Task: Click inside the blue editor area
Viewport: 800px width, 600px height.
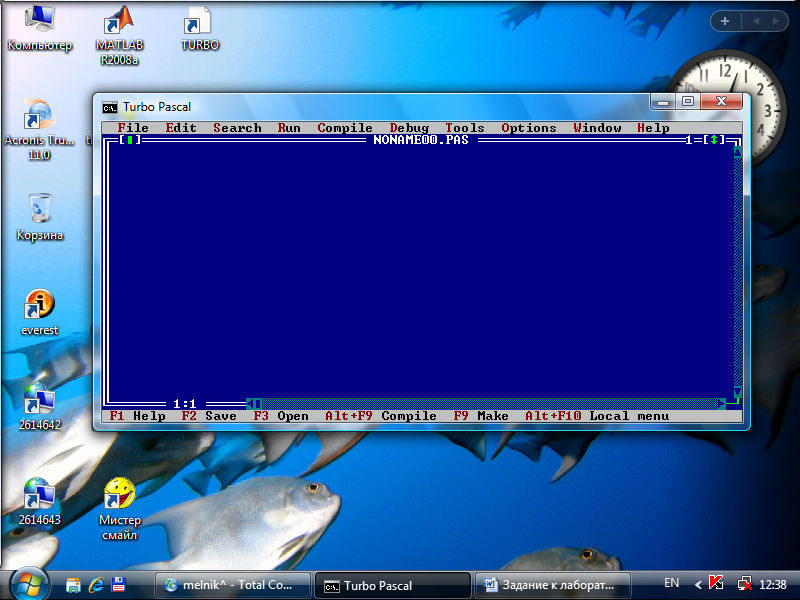Action: point(421,270)
